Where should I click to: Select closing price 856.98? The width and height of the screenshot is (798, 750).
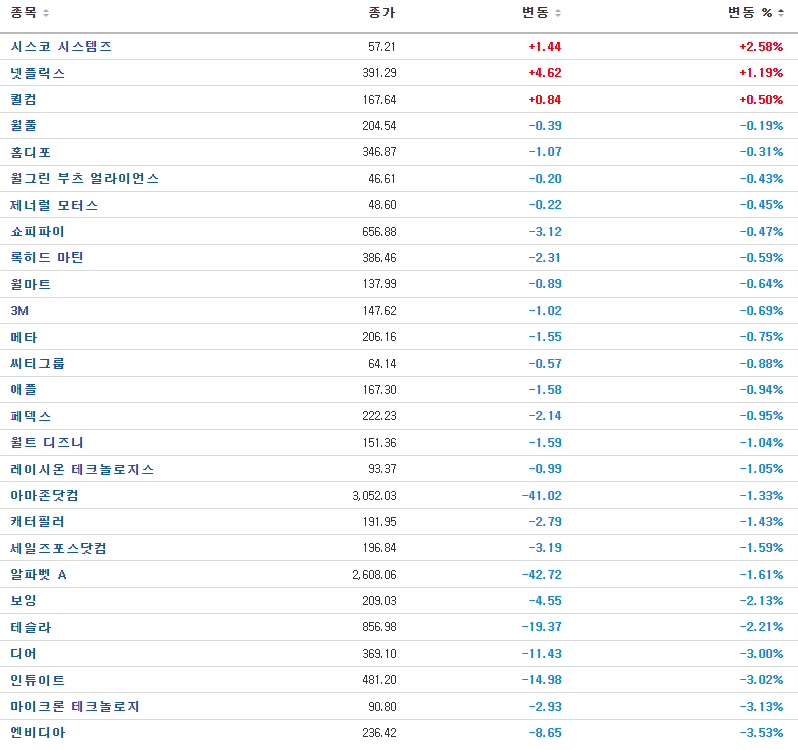379,627
